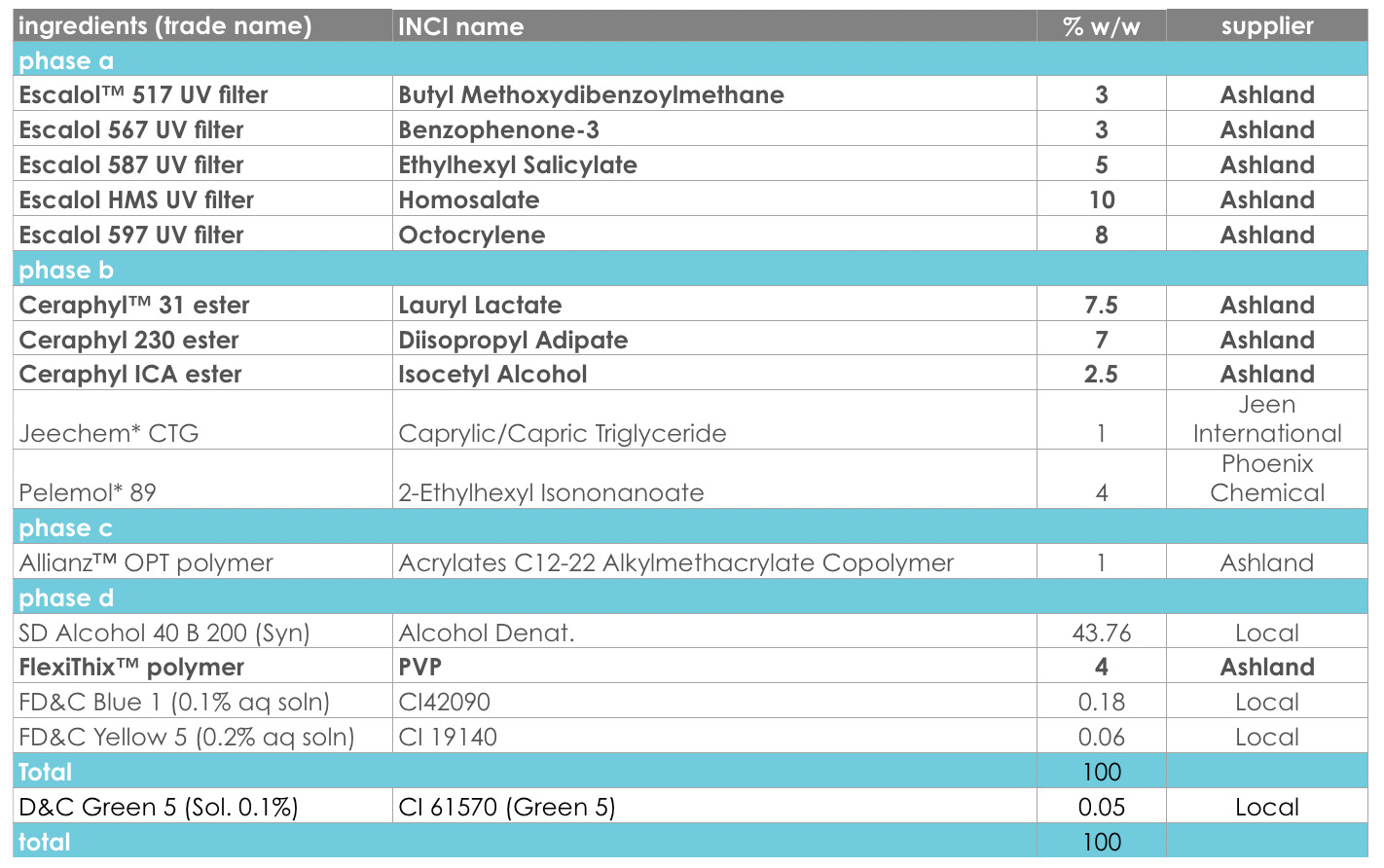Click the 'Jeen International' supplier cell
This screenshot has height=868, width=1384.
click(1267, 420)
